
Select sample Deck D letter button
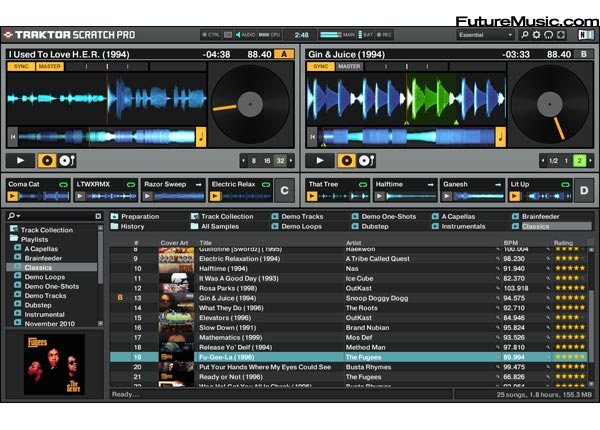pos(584,191)
